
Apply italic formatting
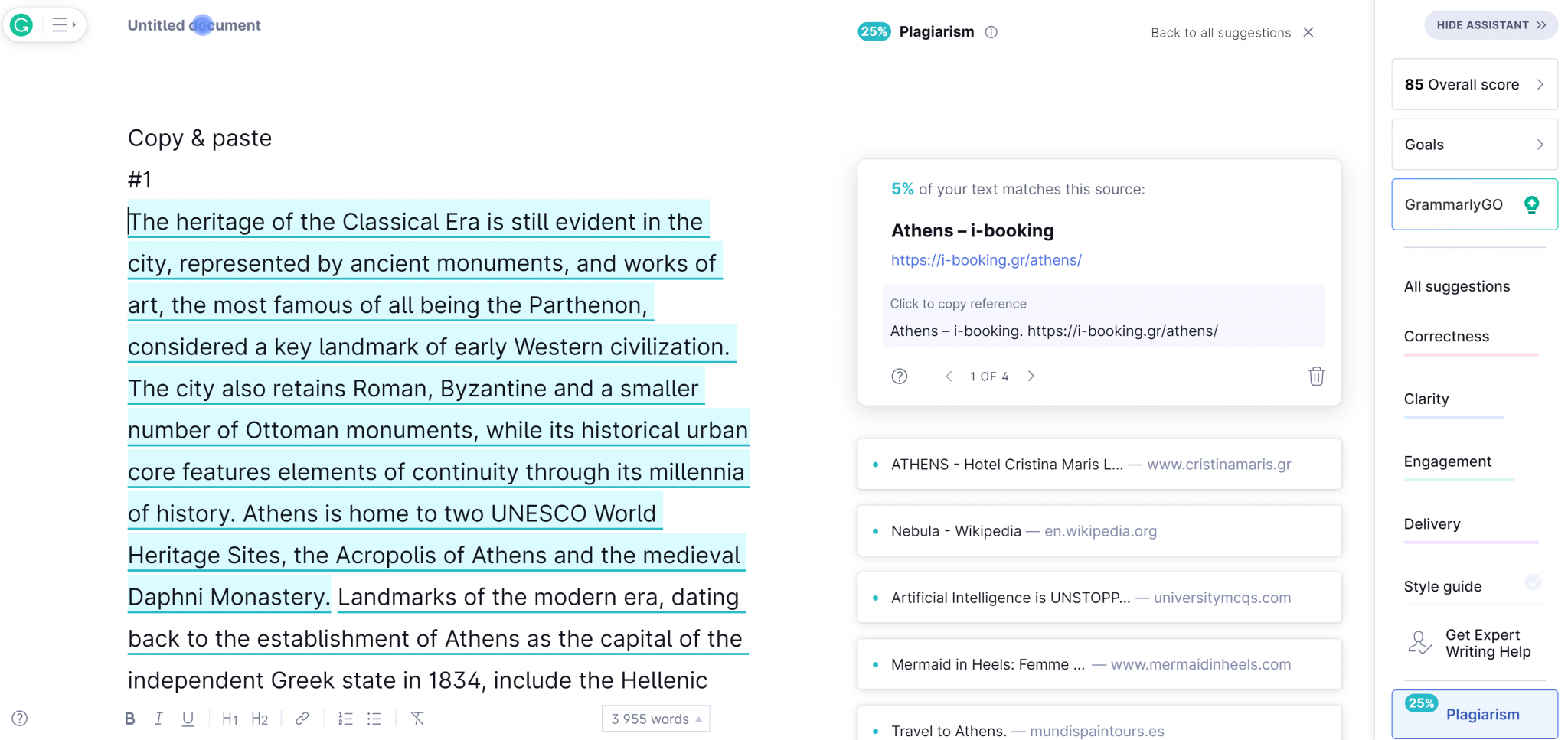158,719
